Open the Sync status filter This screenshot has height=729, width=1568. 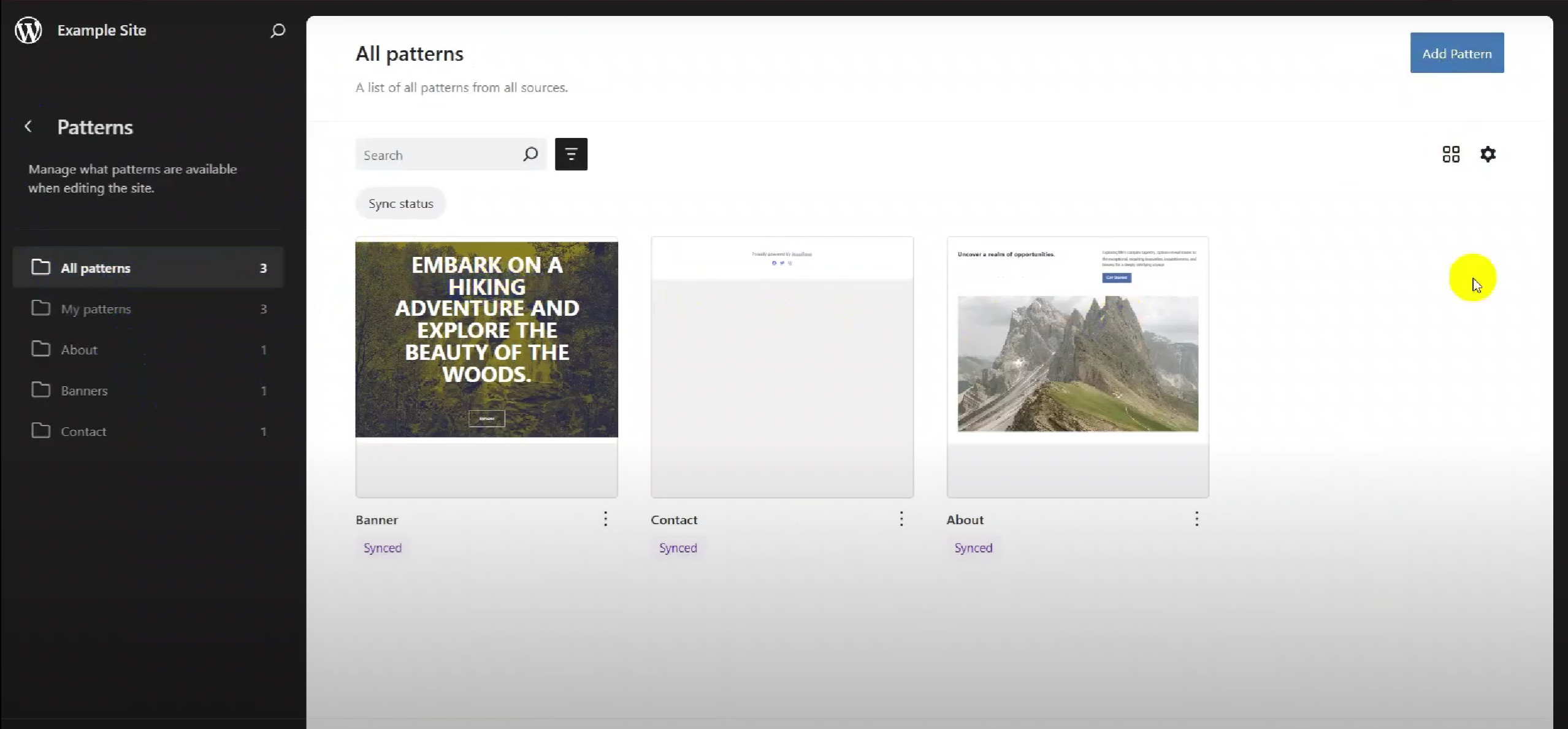[400, 203]
